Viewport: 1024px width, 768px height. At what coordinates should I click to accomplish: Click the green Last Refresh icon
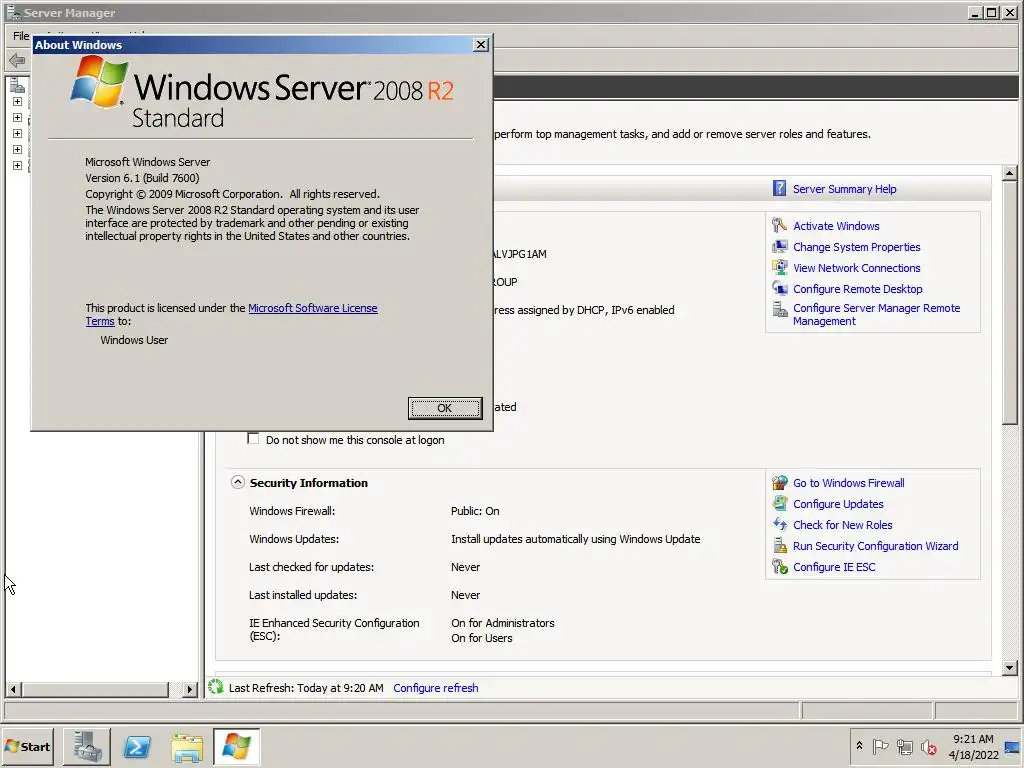tap(216, 687)
